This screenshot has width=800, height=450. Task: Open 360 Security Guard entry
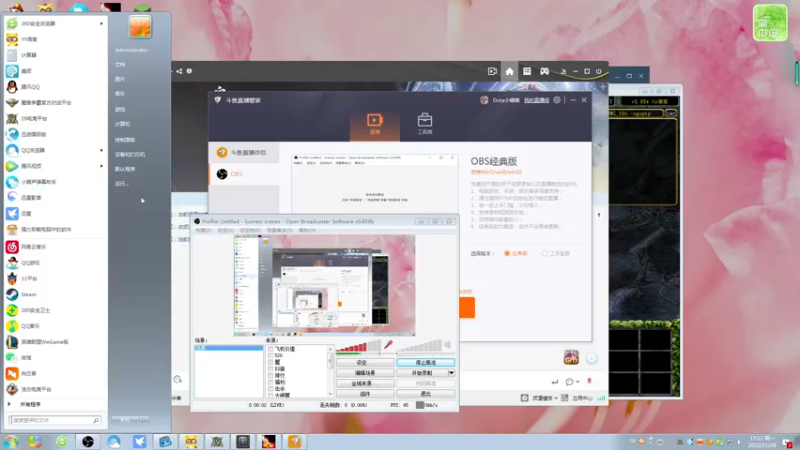(x=54, y=310)
